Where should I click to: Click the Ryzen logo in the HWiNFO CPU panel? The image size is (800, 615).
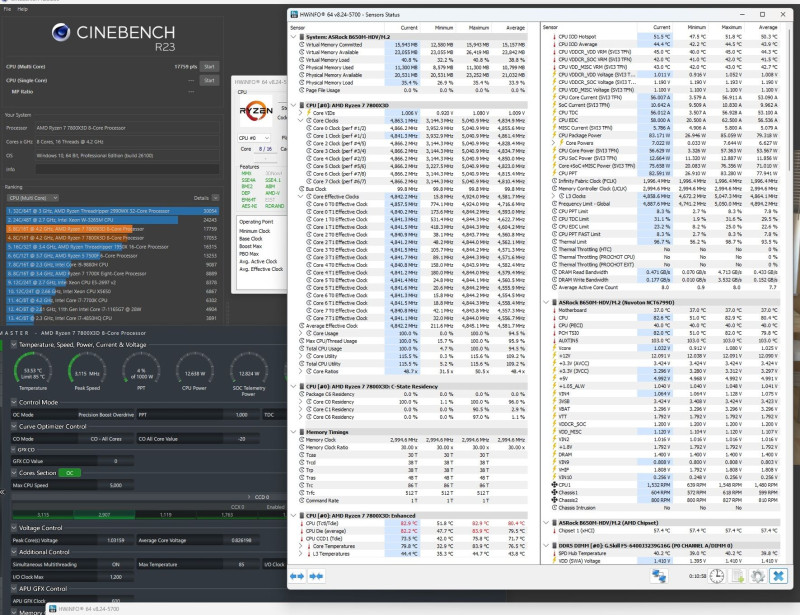256,110
